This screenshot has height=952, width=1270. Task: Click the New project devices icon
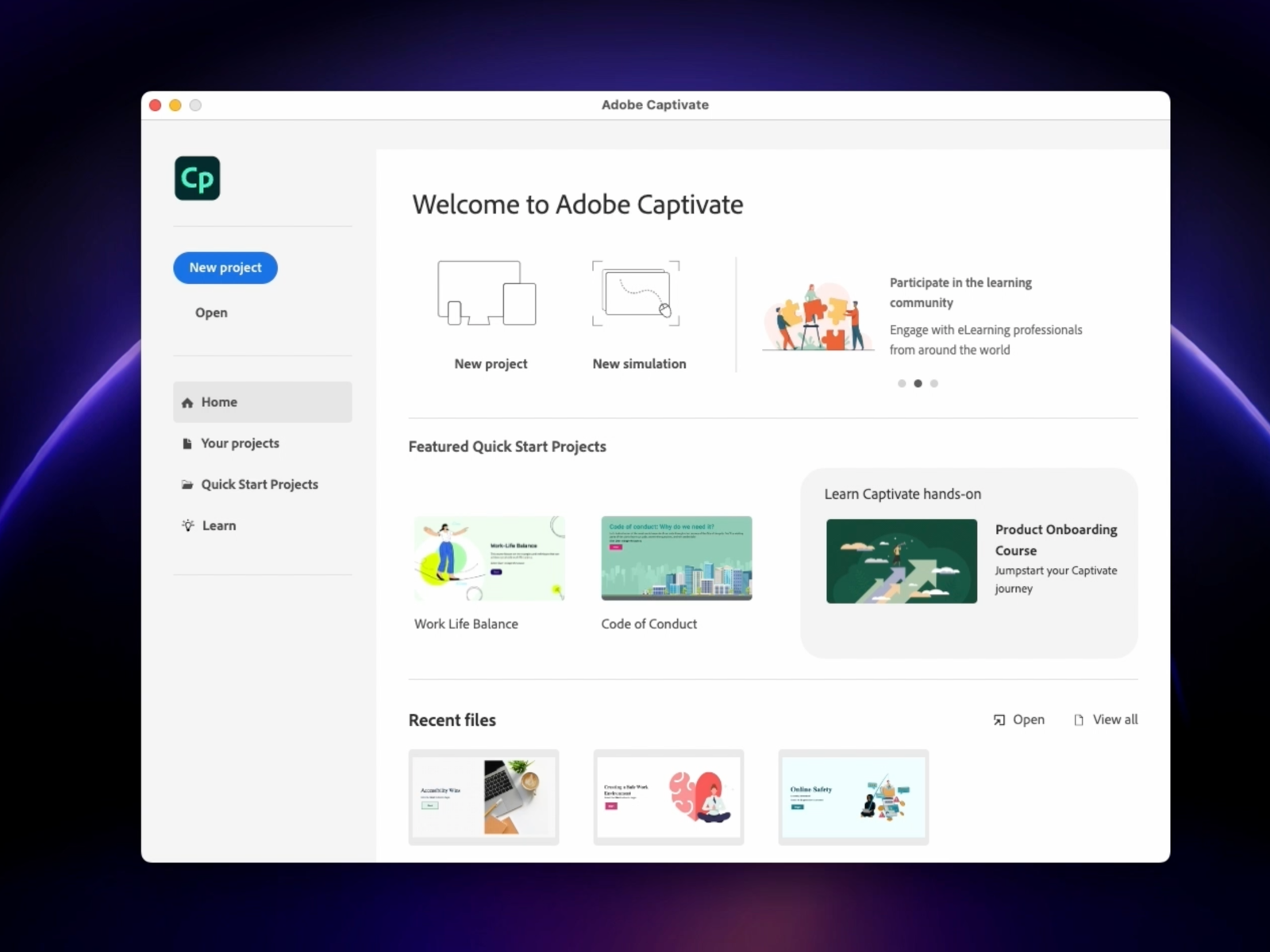tap(487, 294)
